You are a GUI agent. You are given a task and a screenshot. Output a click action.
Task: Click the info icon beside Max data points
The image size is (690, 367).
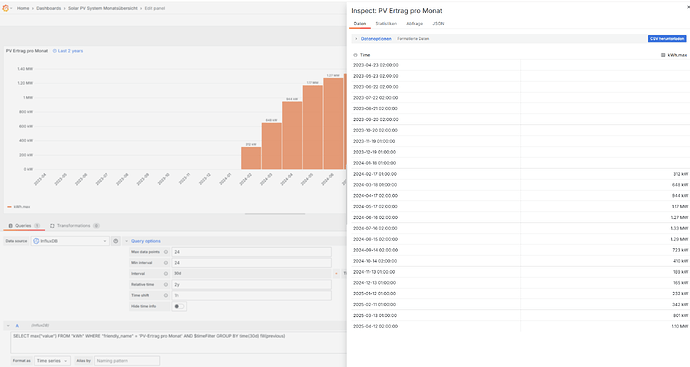pos(166,252)
